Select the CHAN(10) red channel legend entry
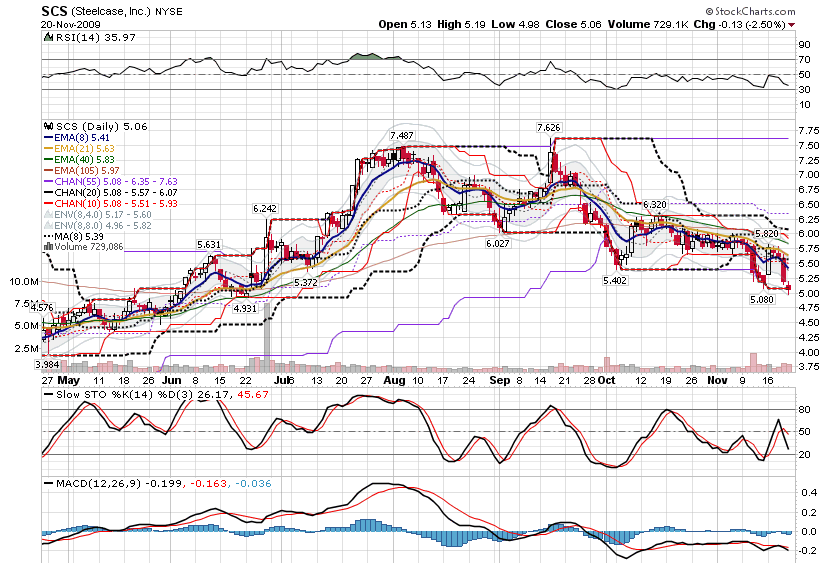The image size is (822, 563). 111,203
